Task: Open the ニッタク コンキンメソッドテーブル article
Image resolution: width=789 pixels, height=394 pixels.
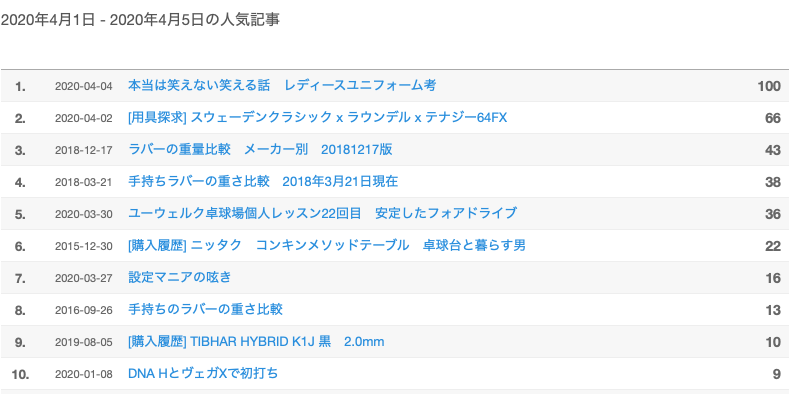Action: [x=327, y=246]
